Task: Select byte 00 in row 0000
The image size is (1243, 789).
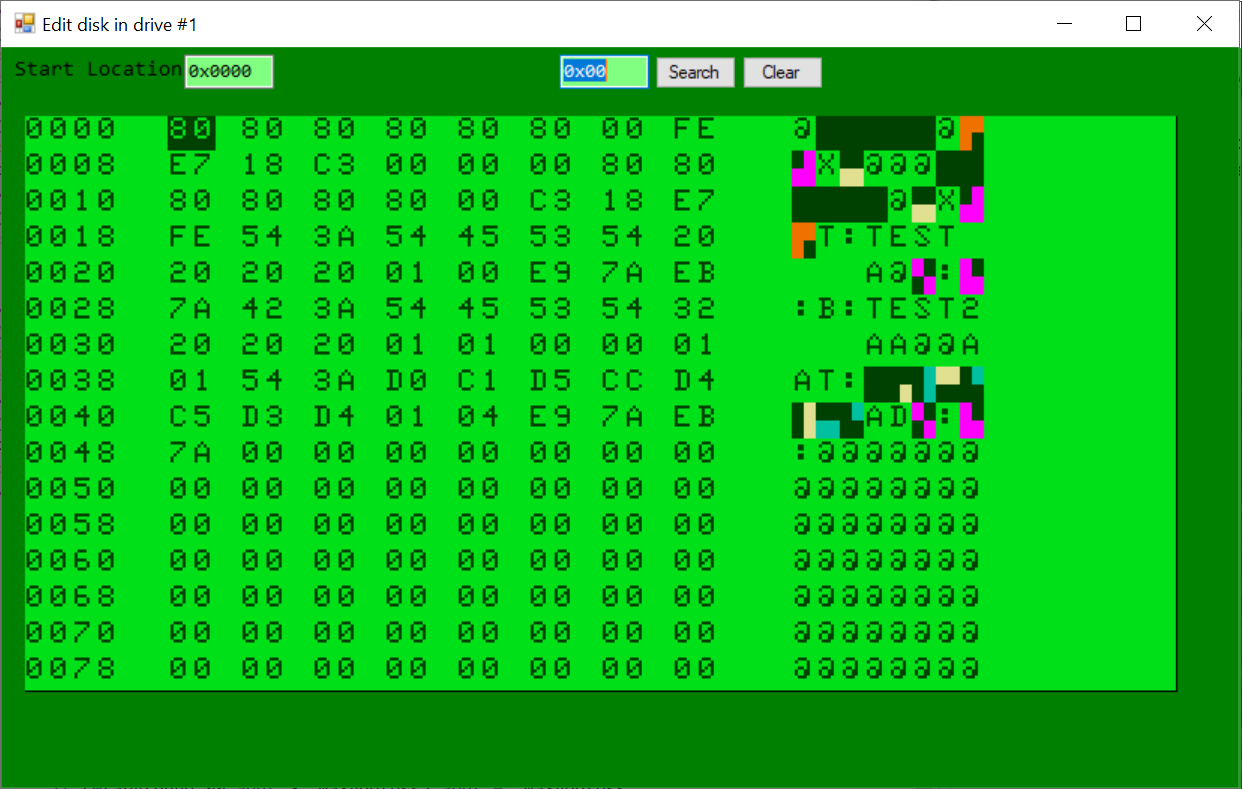Action: coord(623,129)
